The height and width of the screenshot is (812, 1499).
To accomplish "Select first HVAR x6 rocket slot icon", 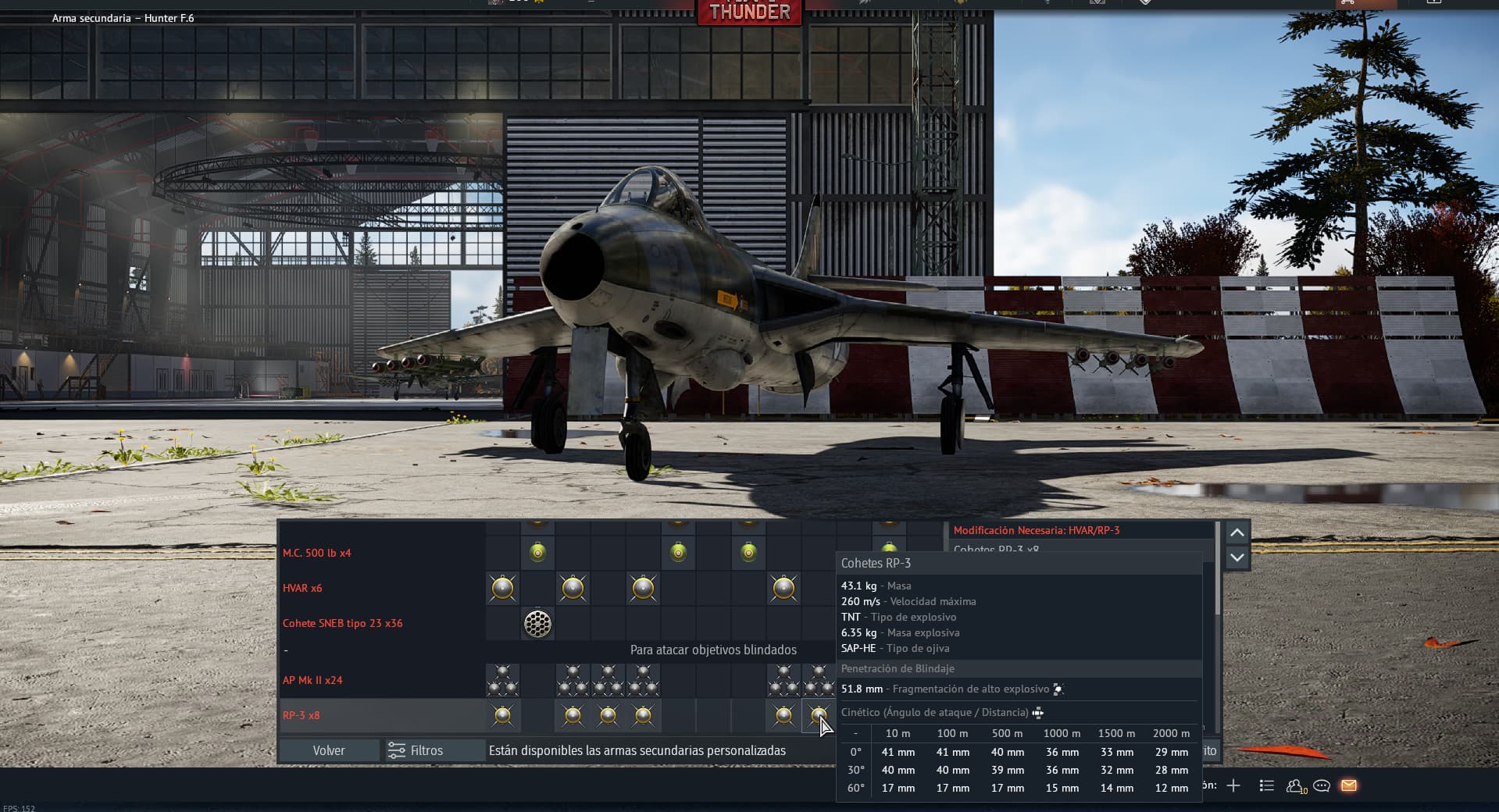I will click(502, 588).
